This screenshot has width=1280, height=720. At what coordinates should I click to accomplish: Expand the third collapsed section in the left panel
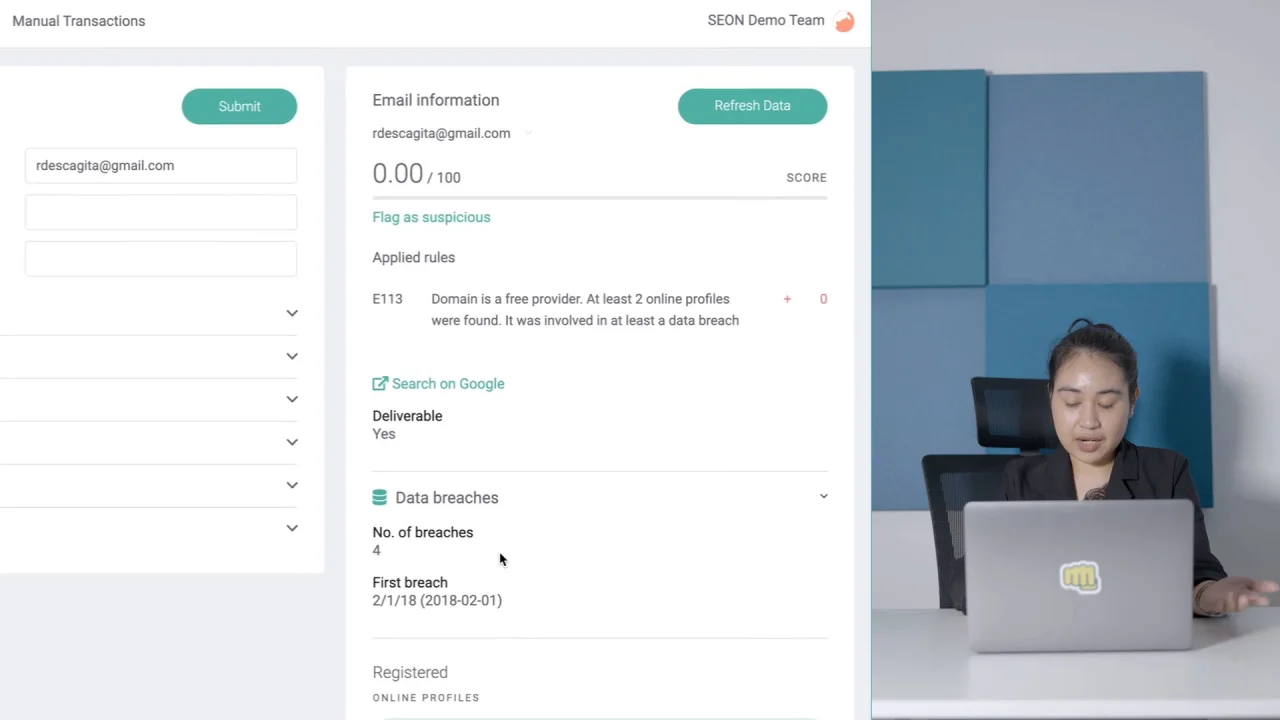tap(292, 399)
